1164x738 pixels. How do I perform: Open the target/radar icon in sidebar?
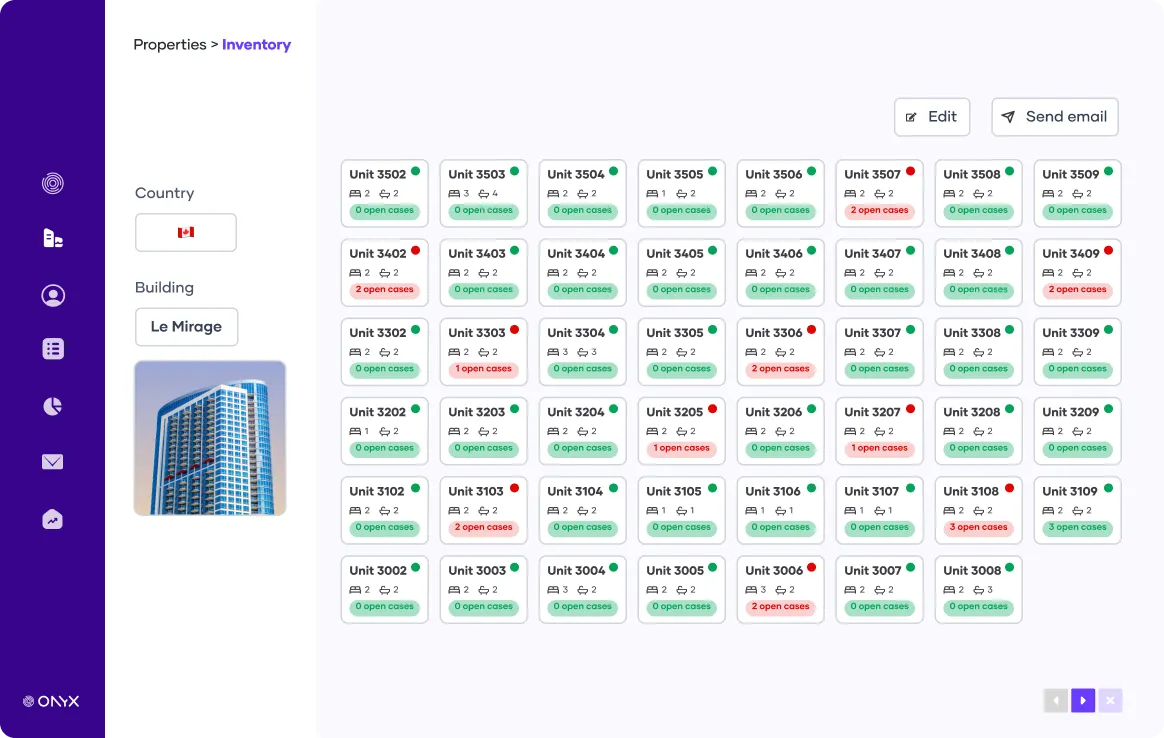52,181
